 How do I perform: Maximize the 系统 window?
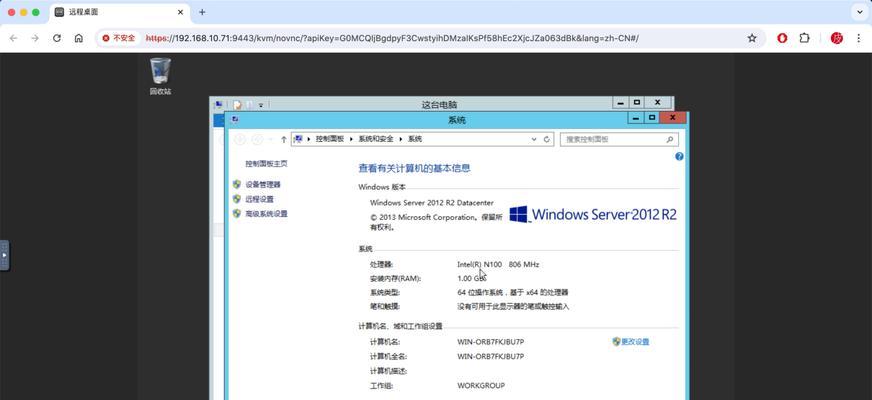(x=652, y=118)
